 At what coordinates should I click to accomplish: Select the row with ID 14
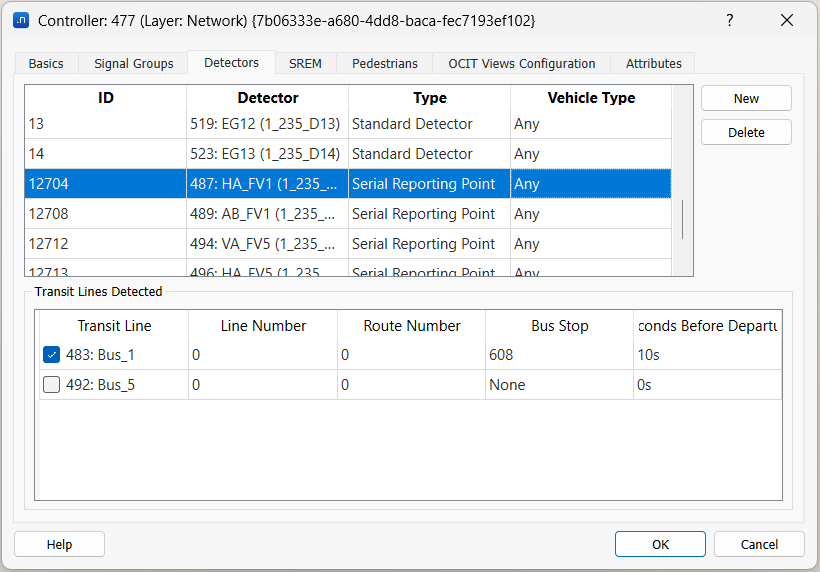(105, 154)
